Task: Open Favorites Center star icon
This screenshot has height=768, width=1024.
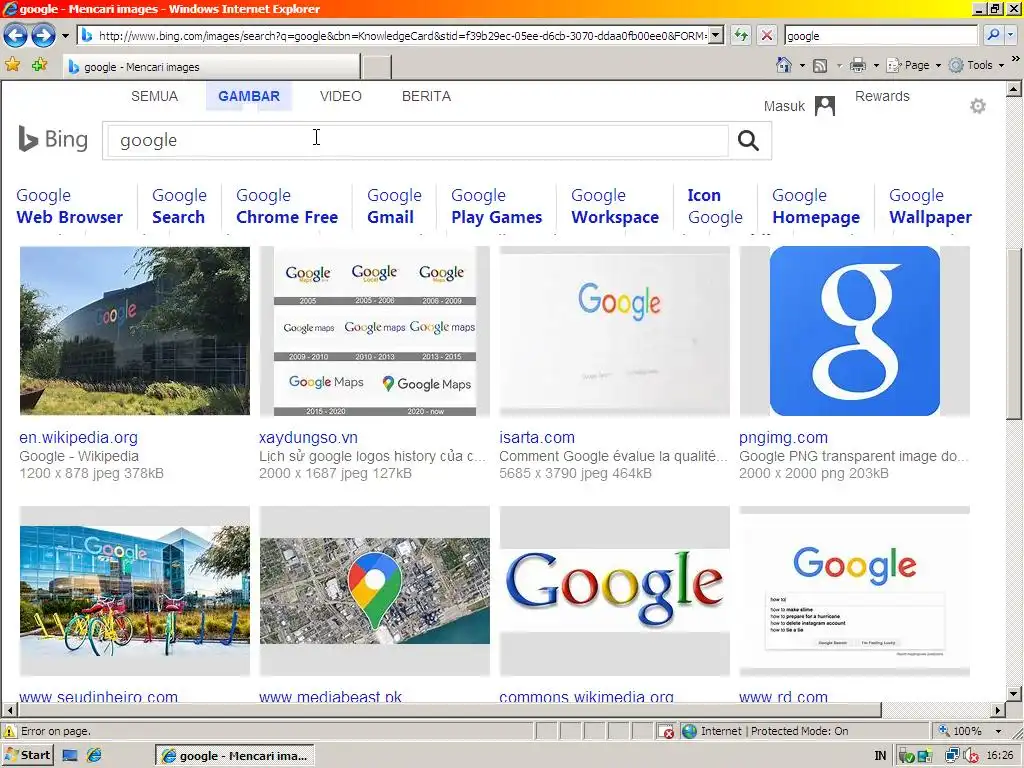Action: pos(12,64)
